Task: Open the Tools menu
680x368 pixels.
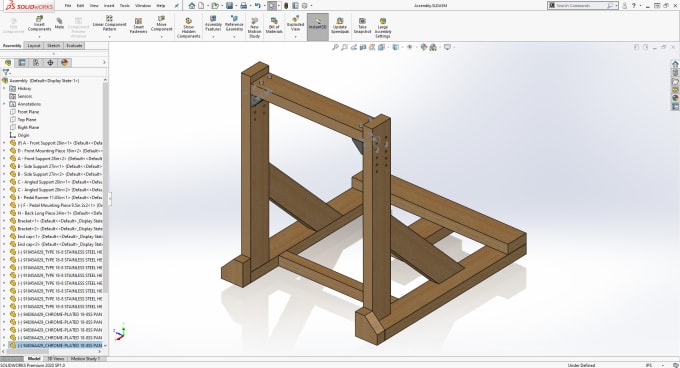Action: [x=125, y=6]
